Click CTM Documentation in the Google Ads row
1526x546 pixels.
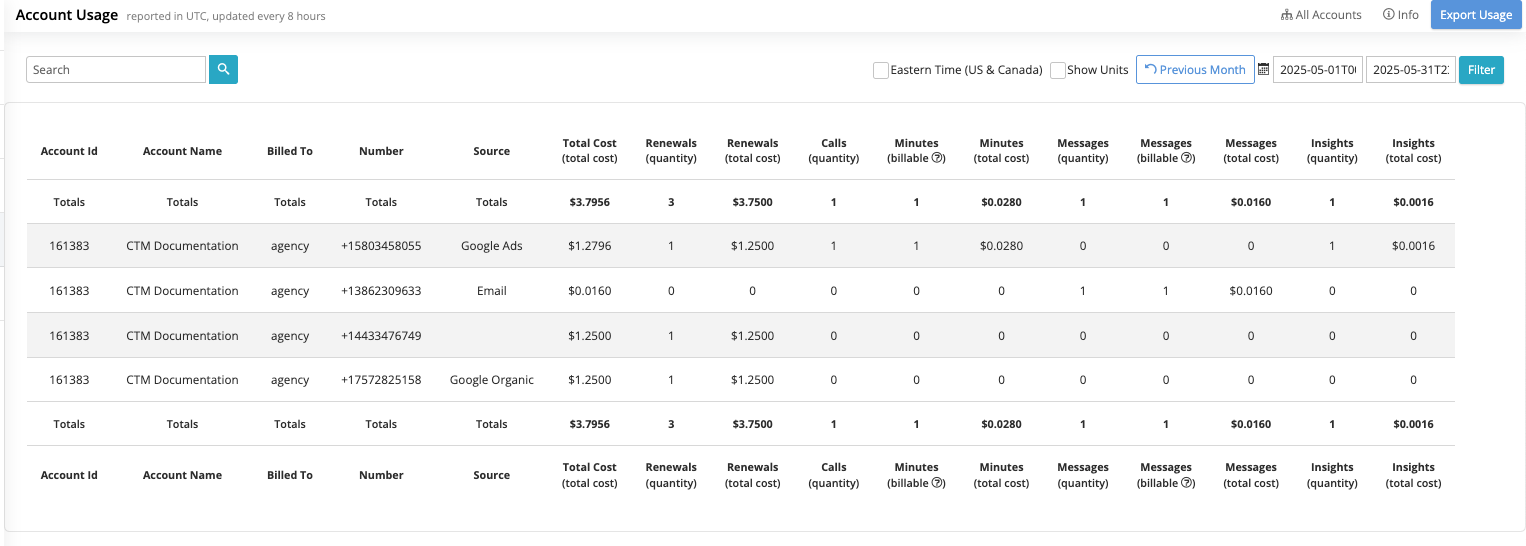tap(182, 246)
